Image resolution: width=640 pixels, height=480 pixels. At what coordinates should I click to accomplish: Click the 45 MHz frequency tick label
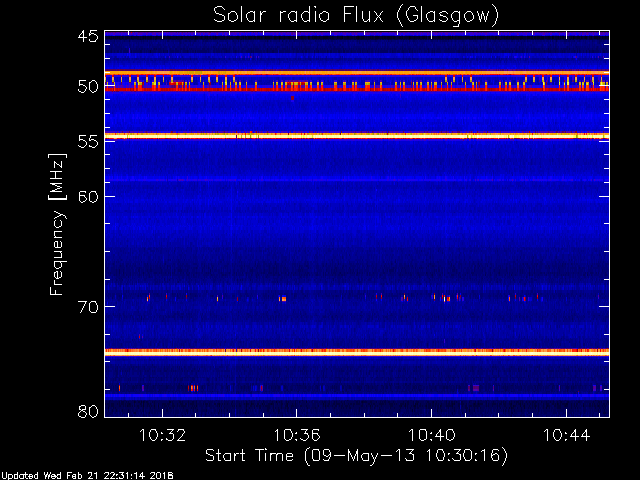[87, 37]
